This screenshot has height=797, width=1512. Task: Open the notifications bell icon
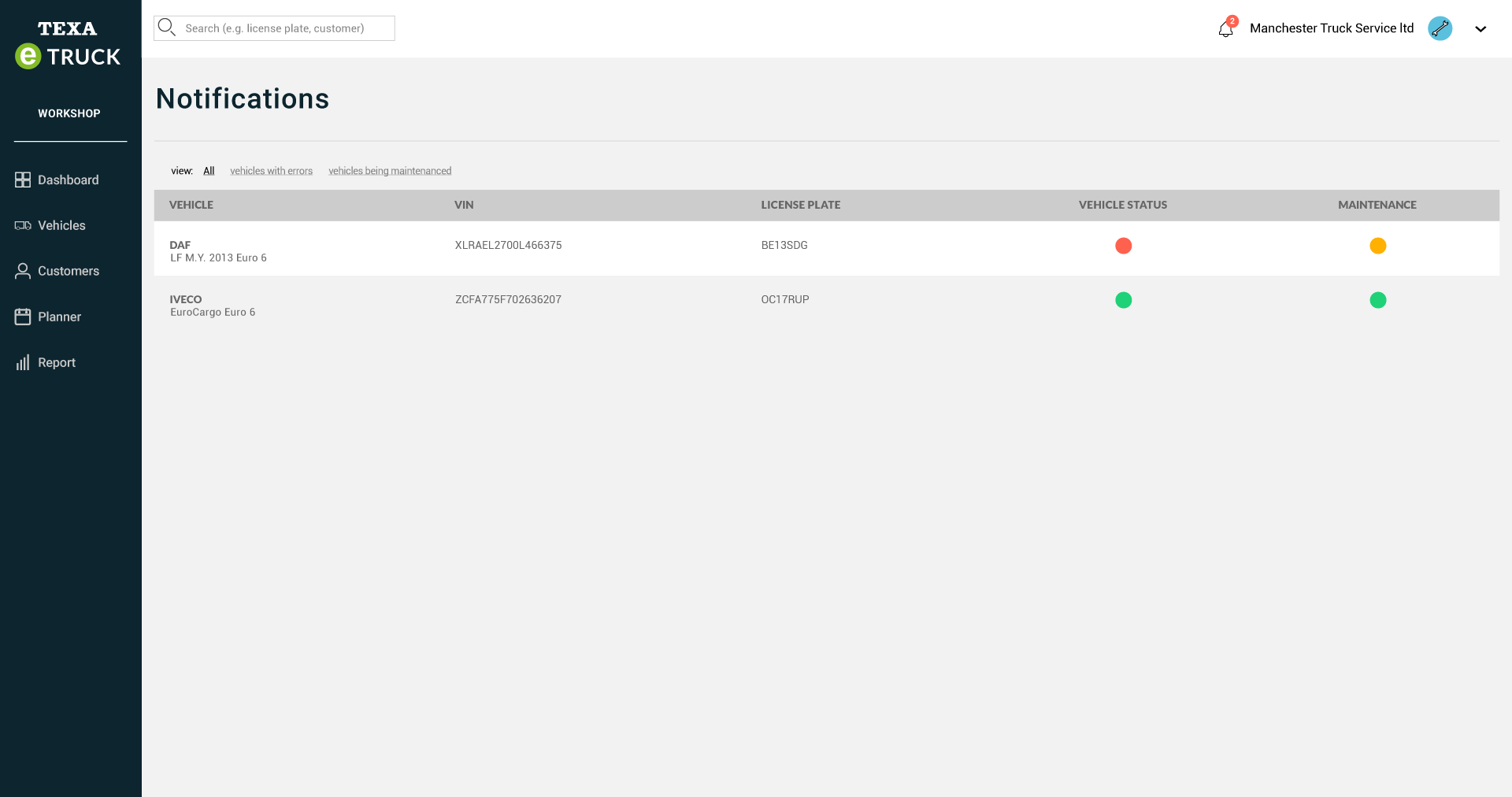coord(1226,28)
